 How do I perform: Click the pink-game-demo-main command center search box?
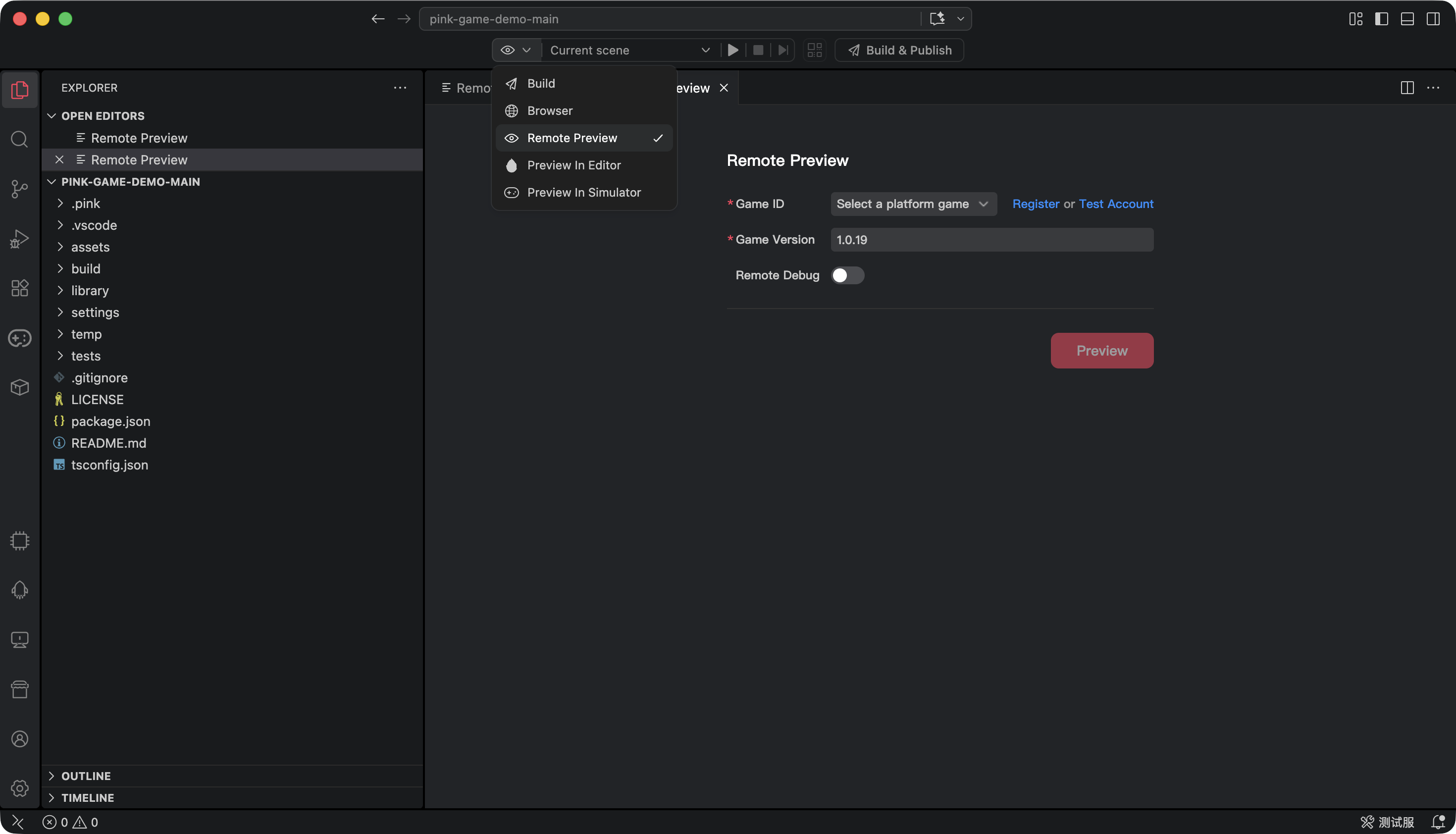click(x=670, y=19)
